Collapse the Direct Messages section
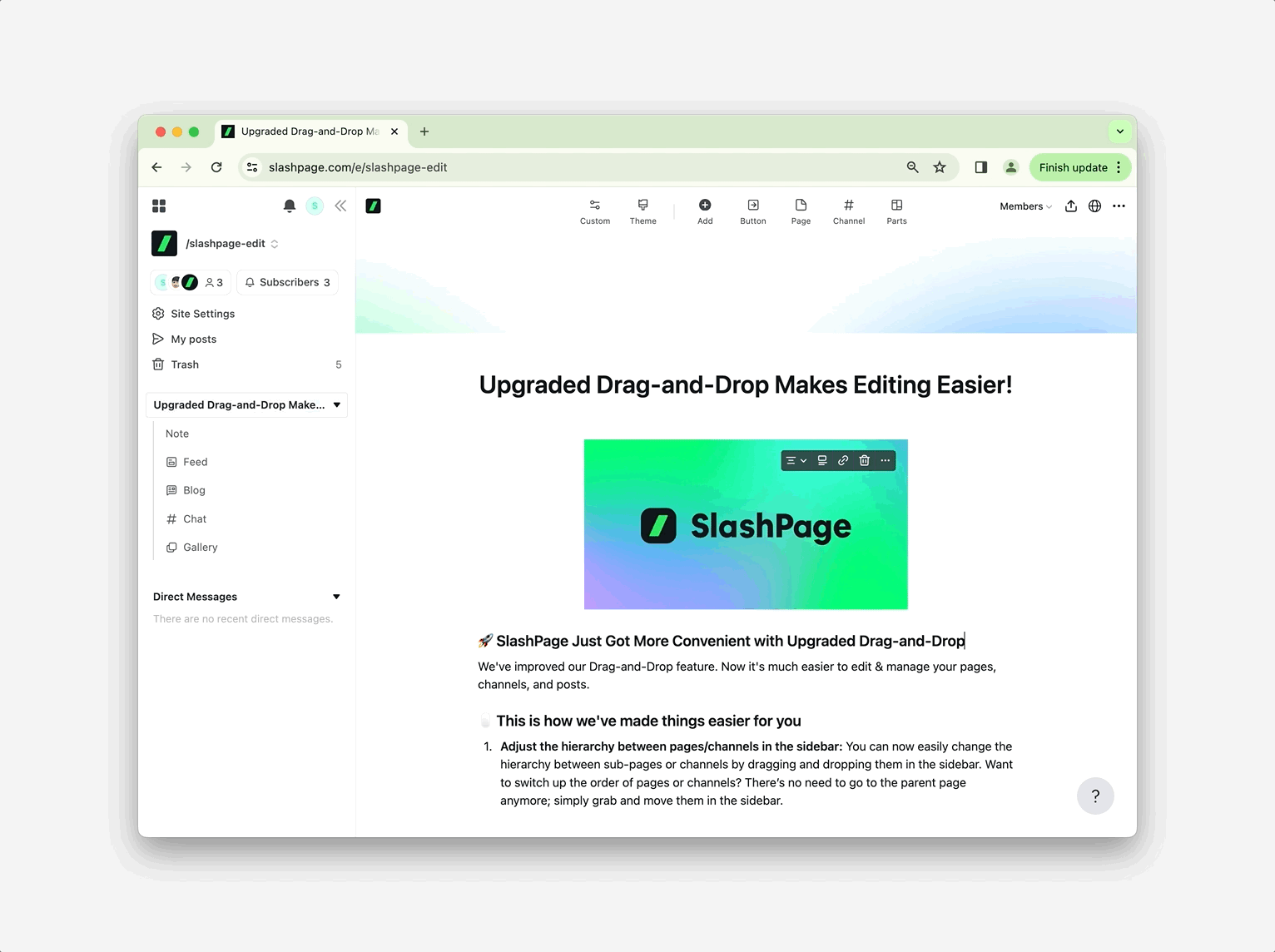The image size is (1275, 952). coord(337,597)
